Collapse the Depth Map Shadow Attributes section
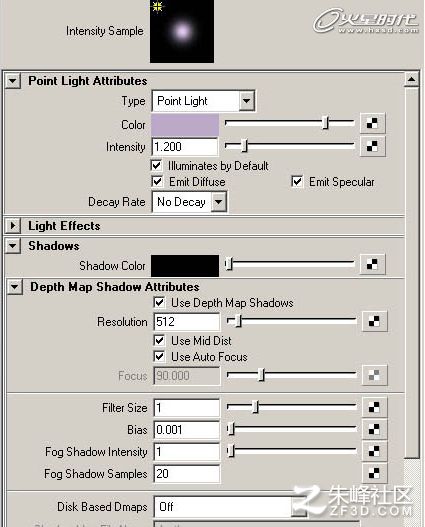 tap(14, 287)
